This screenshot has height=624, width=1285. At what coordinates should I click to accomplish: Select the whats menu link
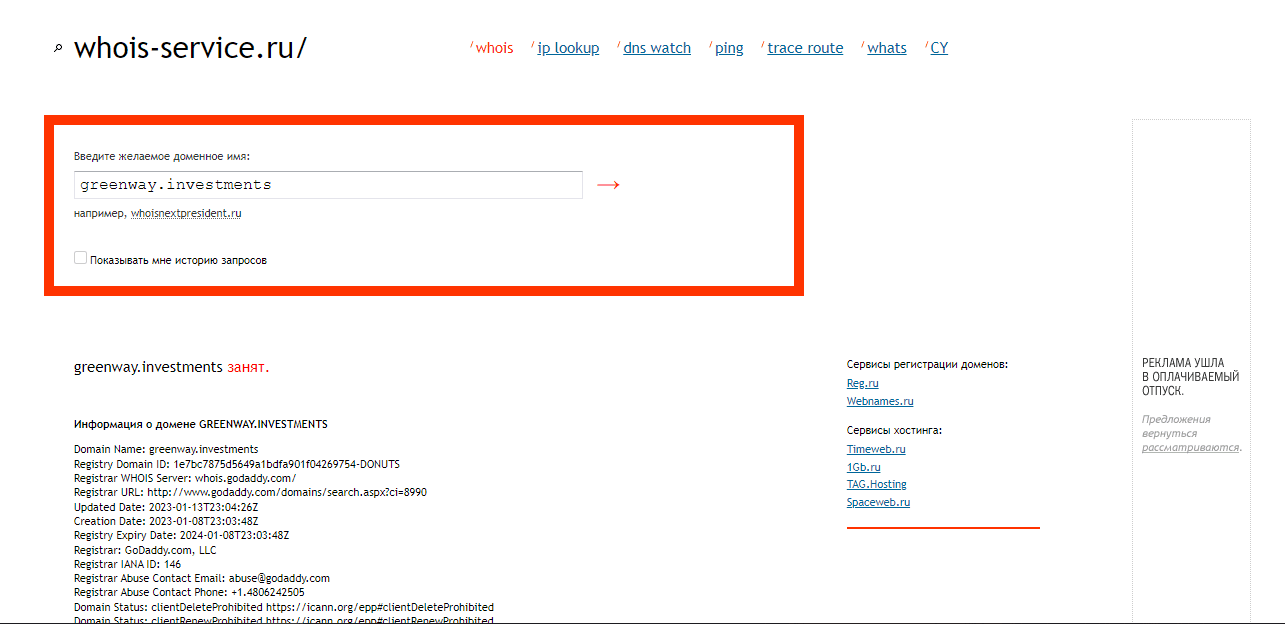pos(887,48)
